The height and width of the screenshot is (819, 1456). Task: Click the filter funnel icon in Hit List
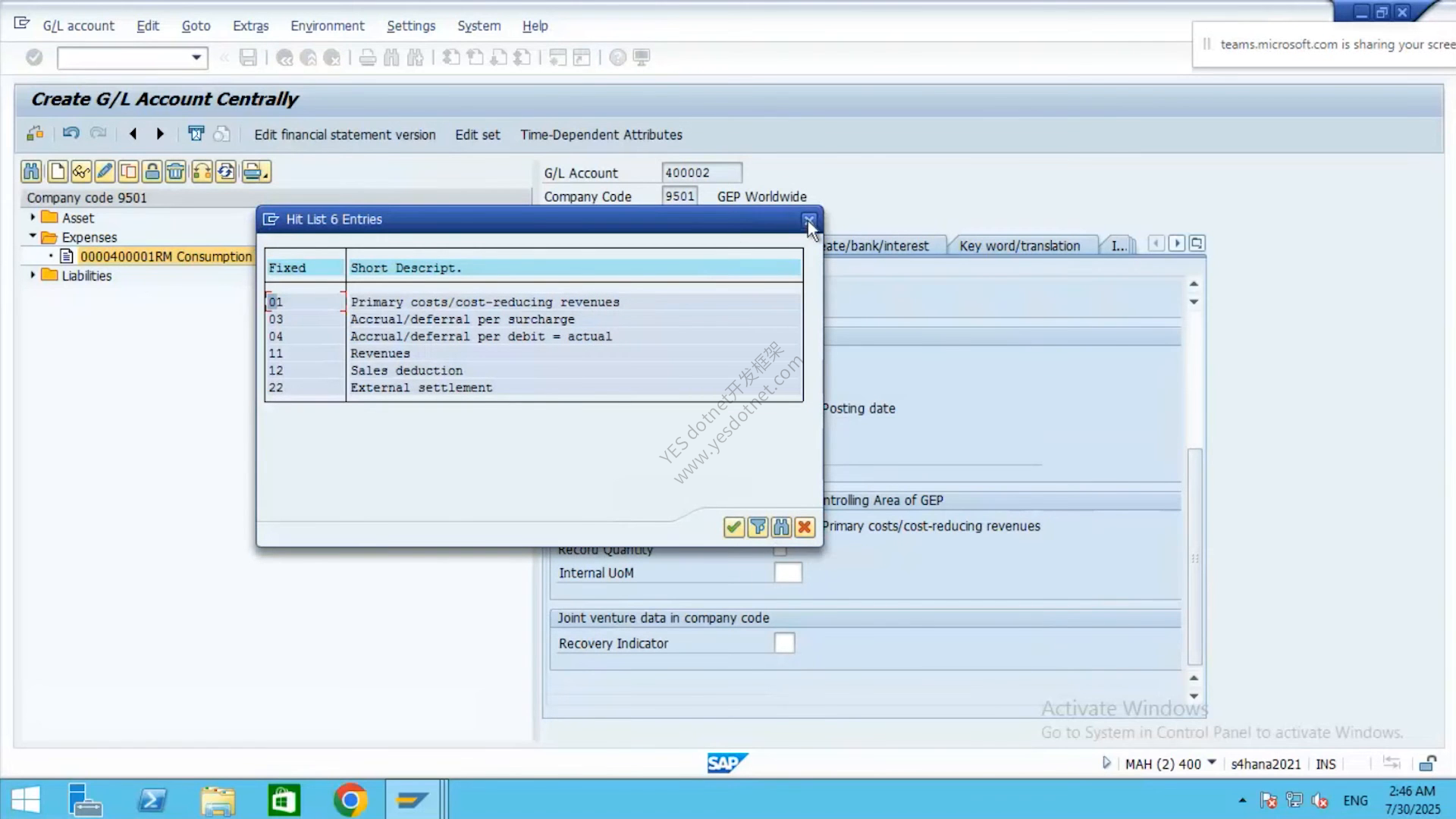point(758,527)
